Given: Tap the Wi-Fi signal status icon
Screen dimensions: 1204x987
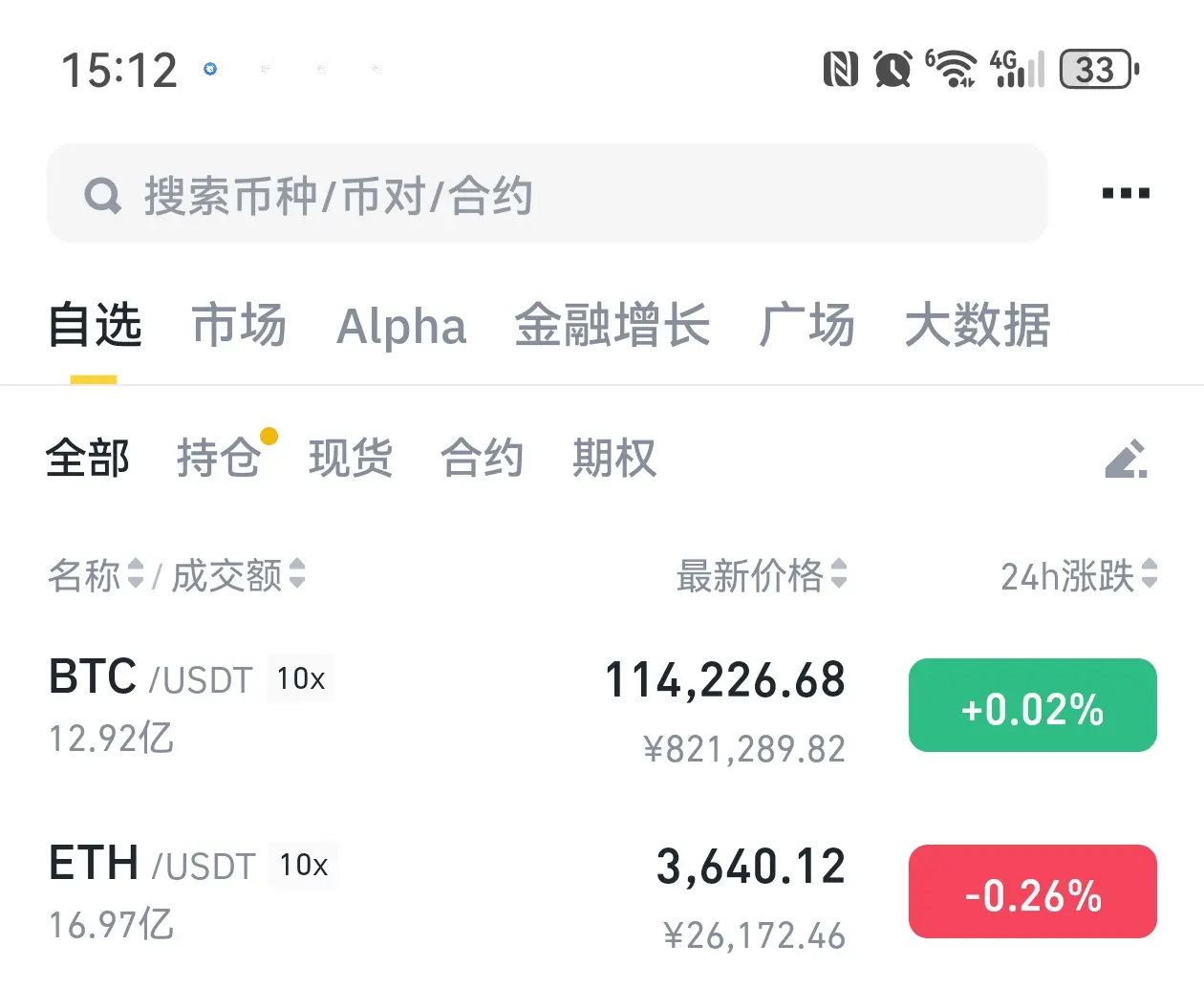Looking at the screenshot, I should tap(951, 69).
